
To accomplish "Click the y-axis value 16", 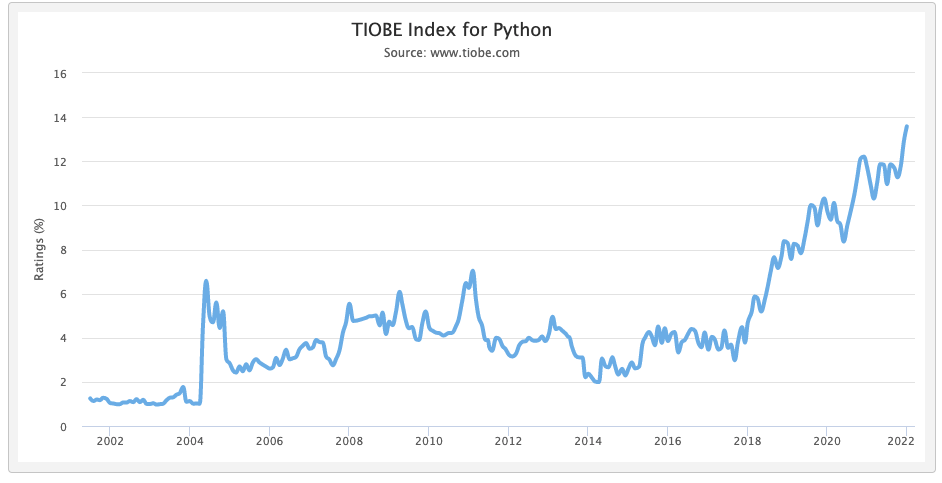I will click(60, 74).
